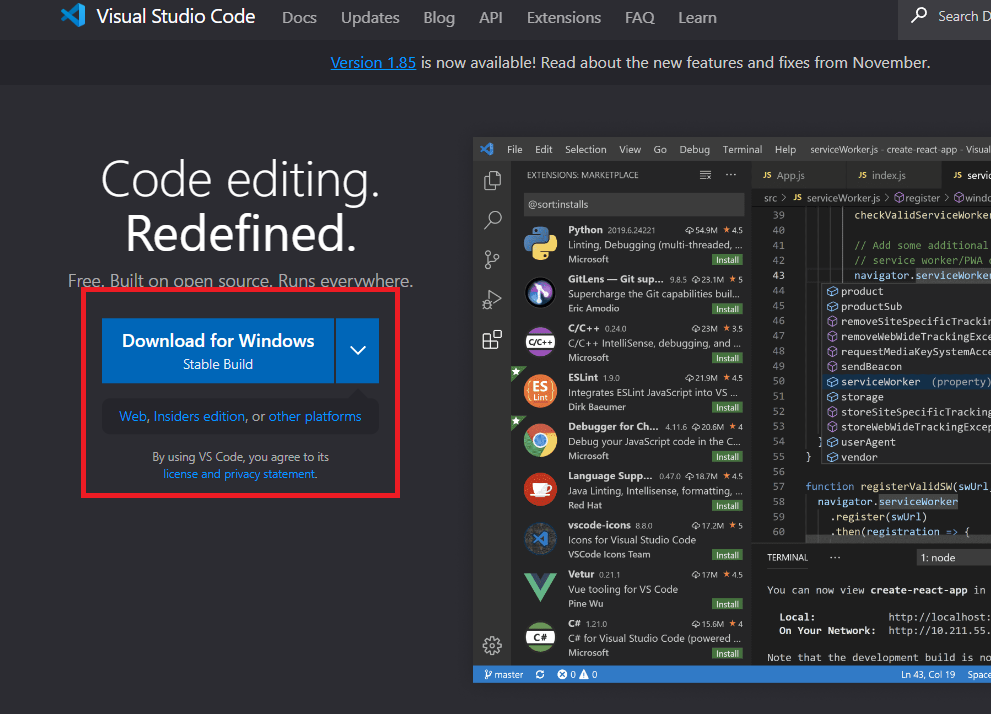Select the vendor autocomplete suggestion
Screen dimensions: 993x714
(908, 457)
